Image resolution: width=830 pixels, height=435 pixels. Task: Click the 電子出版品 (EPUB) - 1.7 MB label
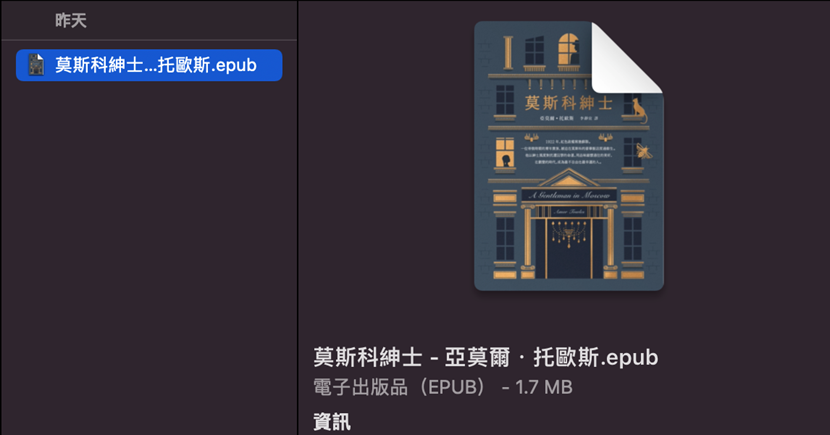point(443,387)
